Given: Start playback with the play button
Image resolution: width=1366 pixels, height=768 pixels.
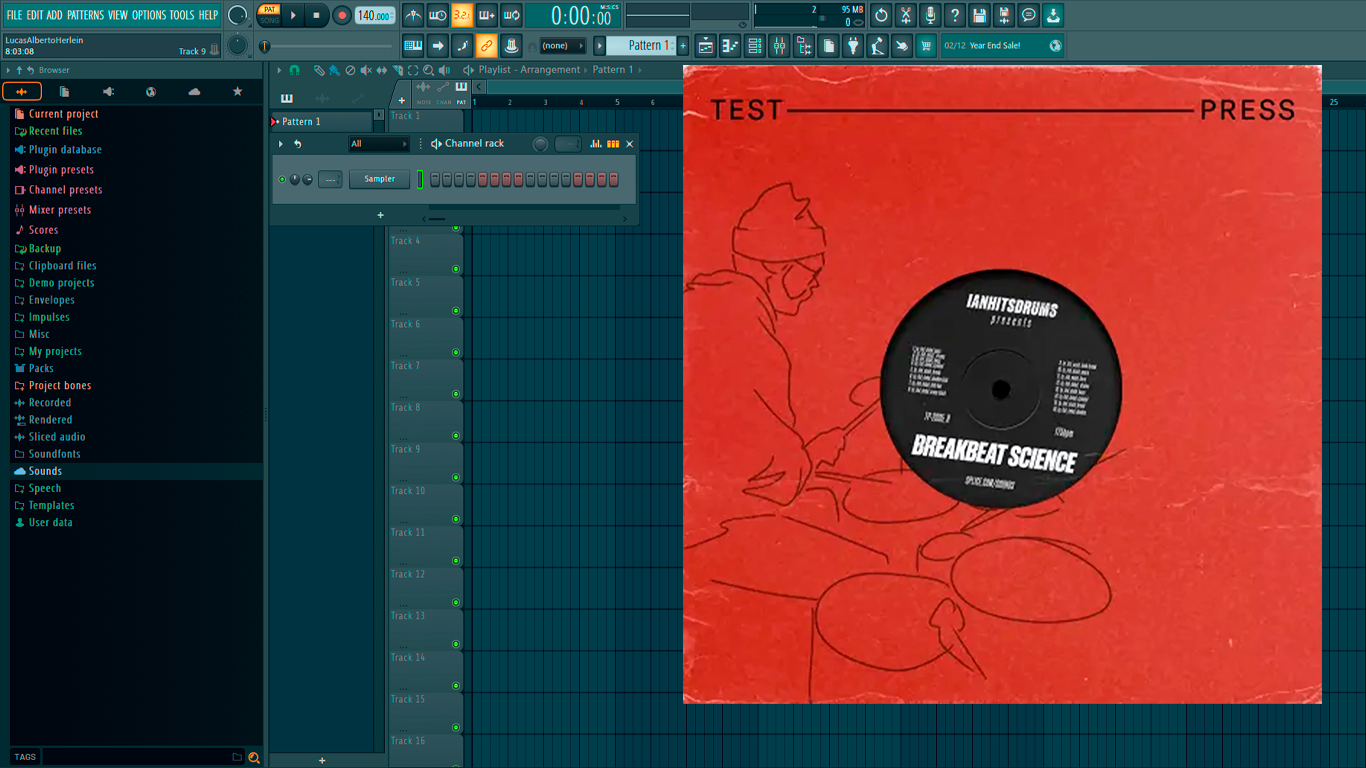Looking at the screenshot, I should point(293,15).
